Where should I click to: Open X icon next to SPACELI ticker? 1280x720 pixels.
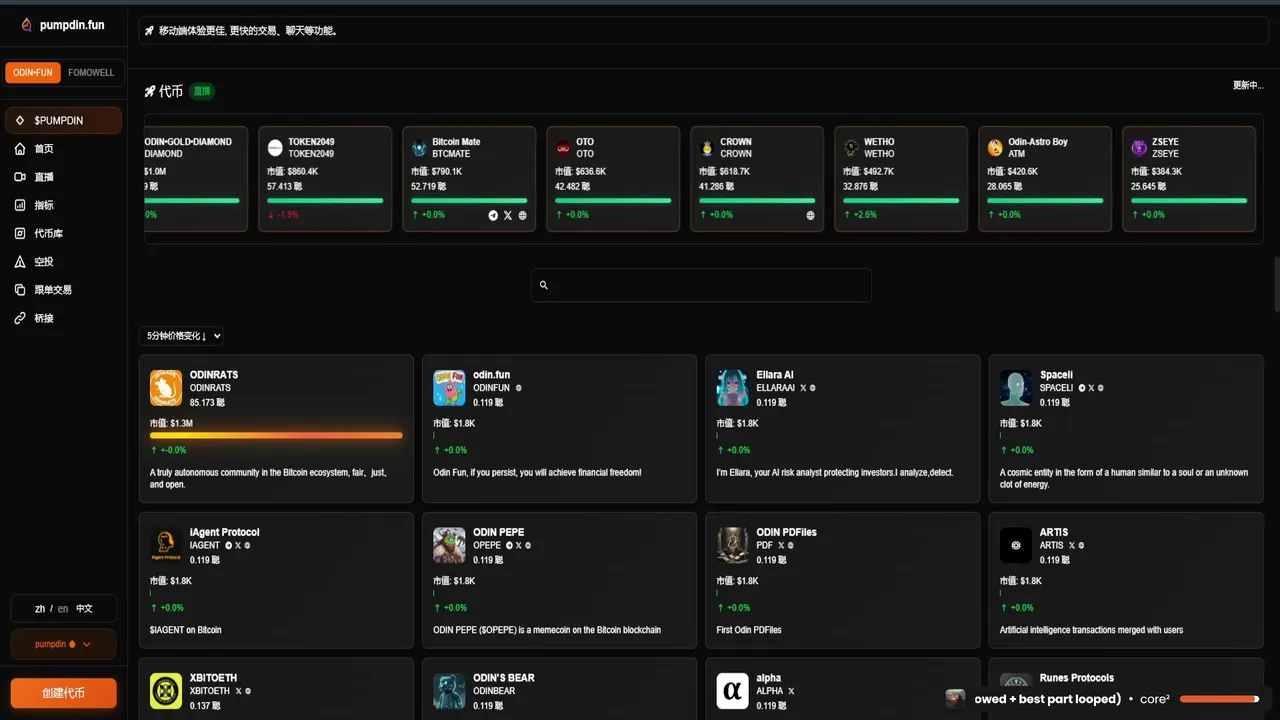click(x=1091, y=388)
